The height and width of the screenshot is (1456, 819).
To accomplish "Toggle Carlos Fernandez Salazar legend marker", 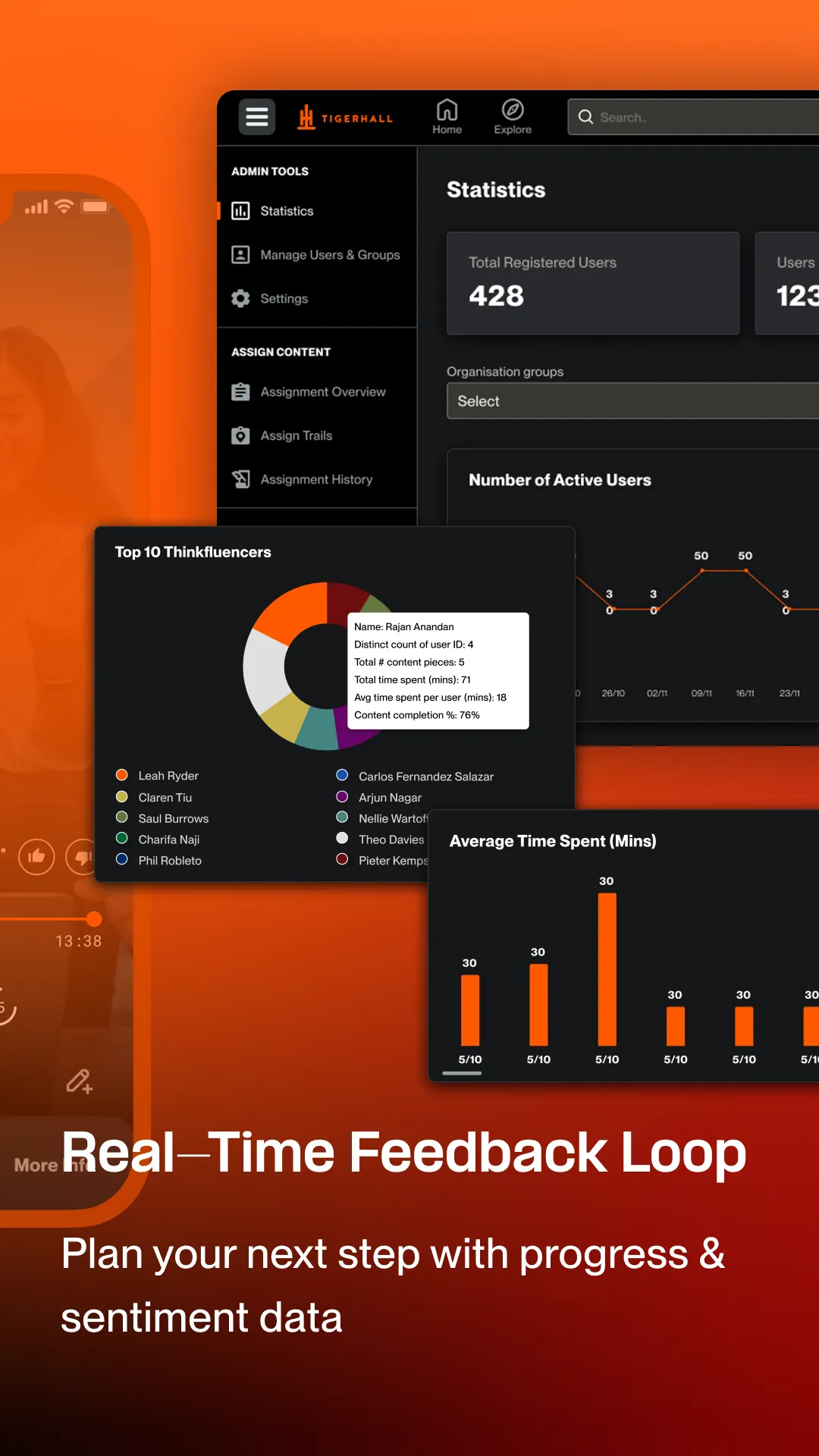I will (342, 775).
